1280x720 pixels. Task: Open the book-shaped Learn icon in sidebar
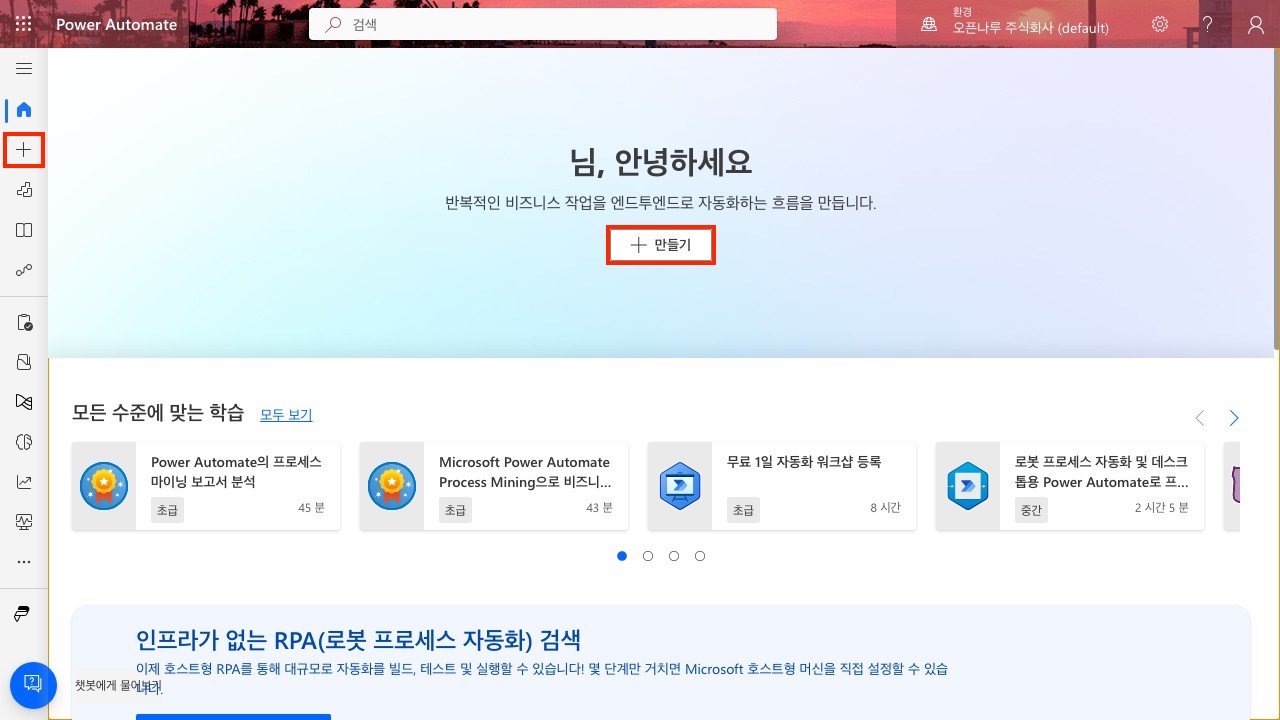pyautogui.click(x=24, y=230)
